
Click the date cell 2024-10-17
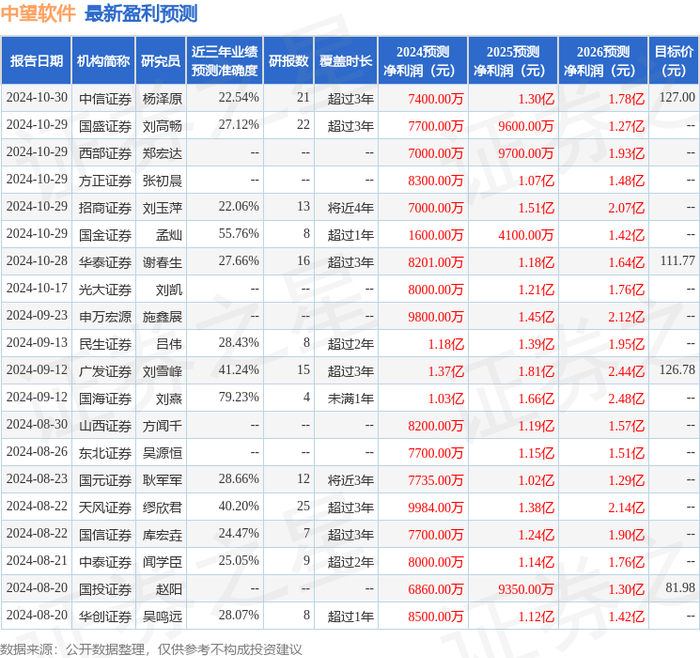tap(37, 288)
